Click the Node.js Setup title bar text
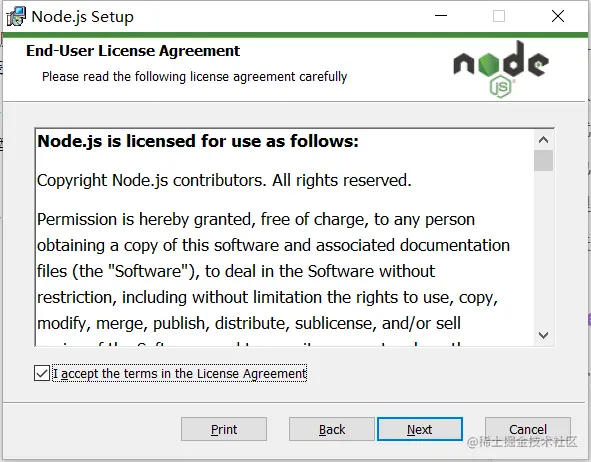591x462 pixels. [83, 17]
